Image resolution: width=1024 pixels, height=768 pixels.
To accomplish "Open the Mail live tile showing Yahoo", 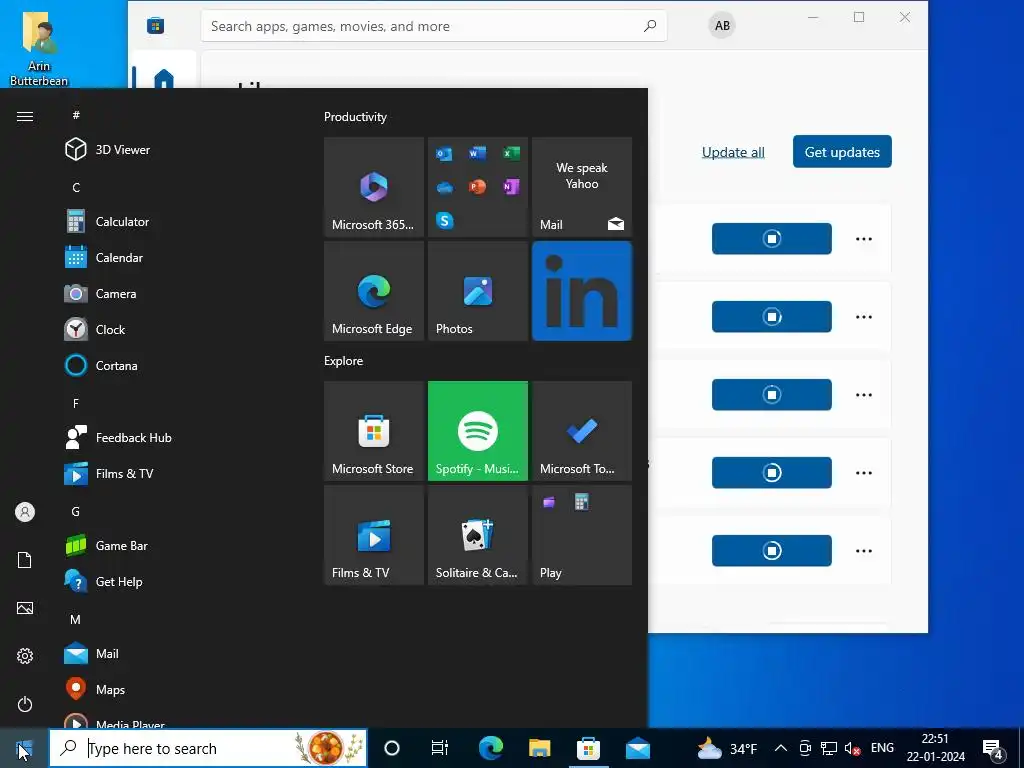I will point(582,187).
